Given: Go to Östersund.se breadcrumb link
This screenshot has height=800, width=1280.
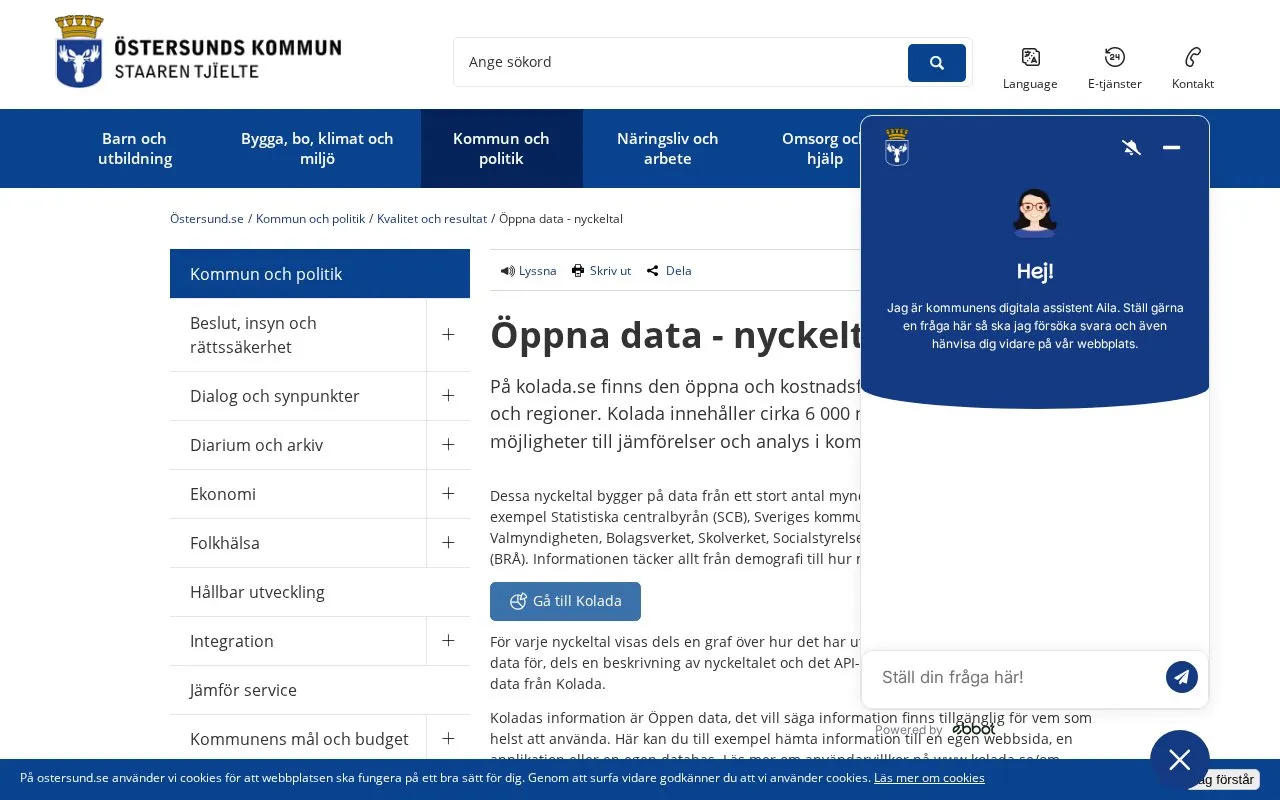Looking at the screenshot, I should [x=207, y=219].
